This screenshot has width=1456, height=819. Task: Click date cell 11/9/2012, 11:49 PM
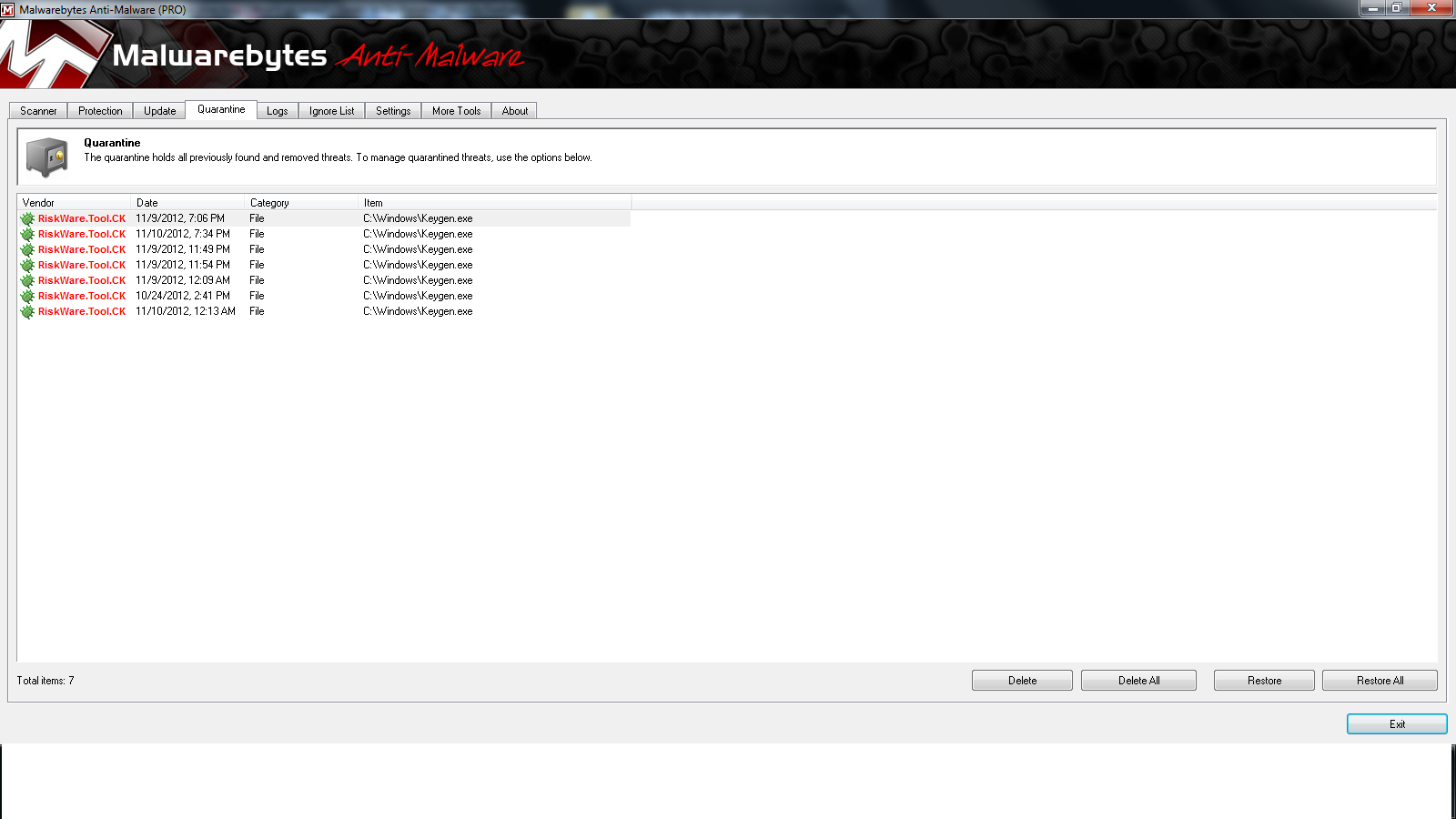(183, 249)
